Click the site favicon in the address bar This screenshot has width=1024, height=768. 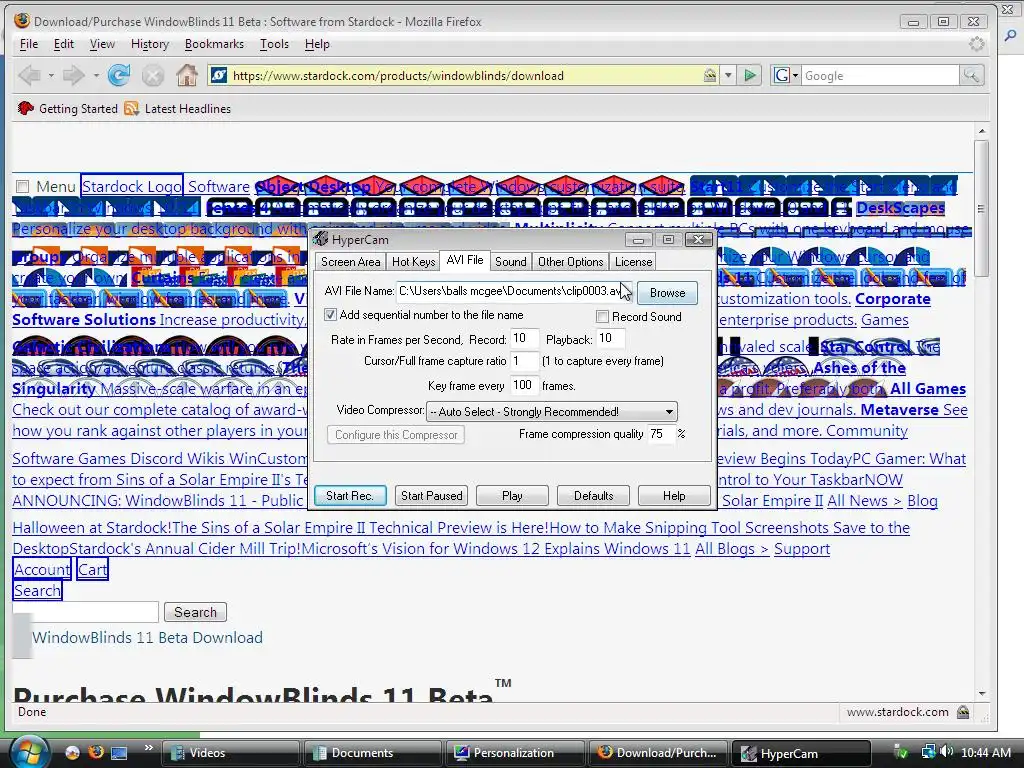[219, 76]
